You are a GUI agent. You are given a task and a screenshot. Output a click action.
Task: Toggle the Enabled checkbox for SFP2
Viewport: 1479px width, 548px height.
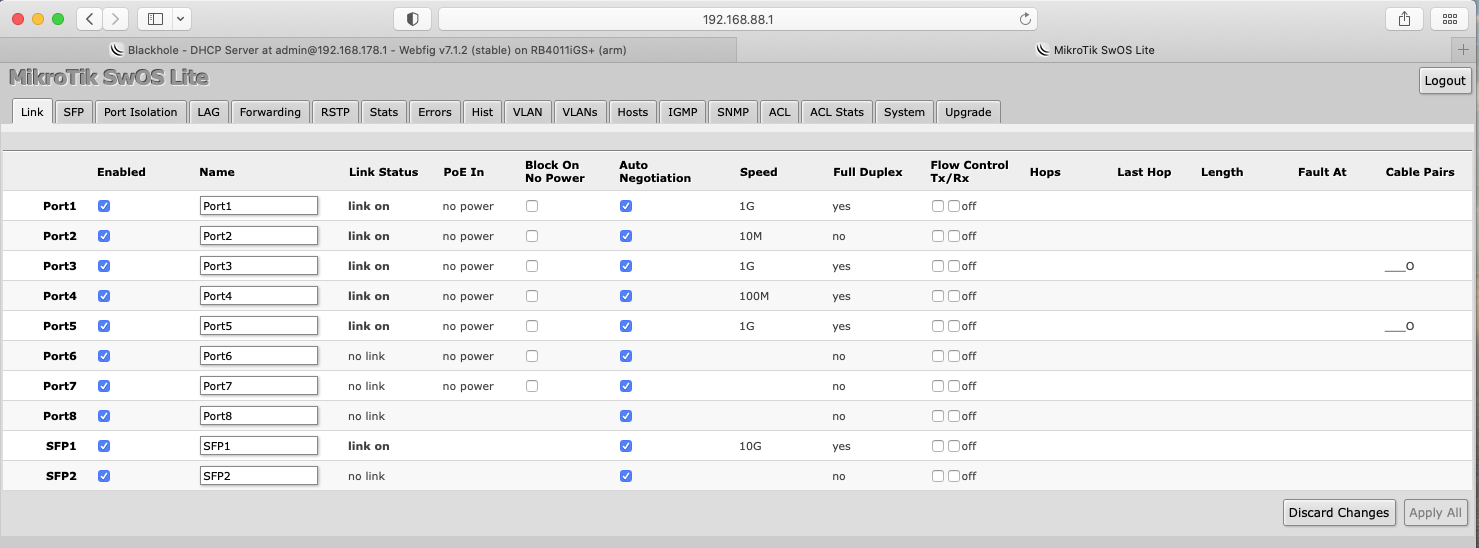[104, 476]
